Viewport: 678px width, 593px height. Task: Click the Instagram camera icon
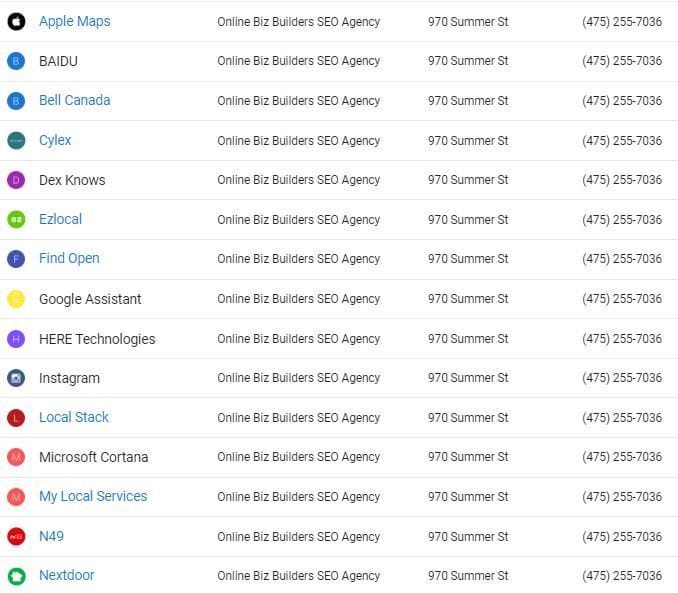(16, 378)
